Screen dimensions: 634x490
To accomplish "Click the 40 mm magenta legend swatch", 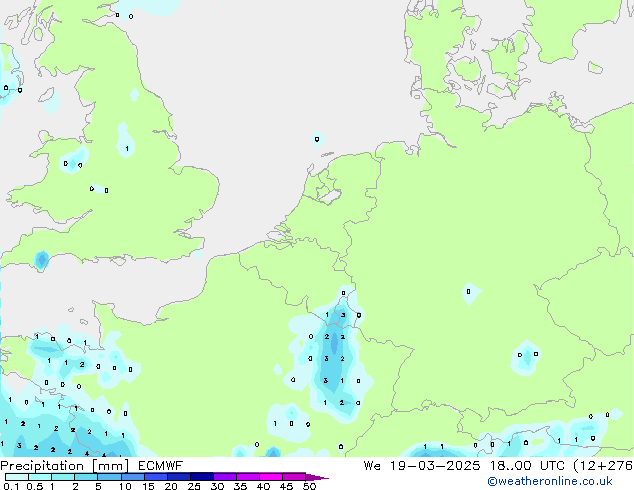I will (273, 477).
